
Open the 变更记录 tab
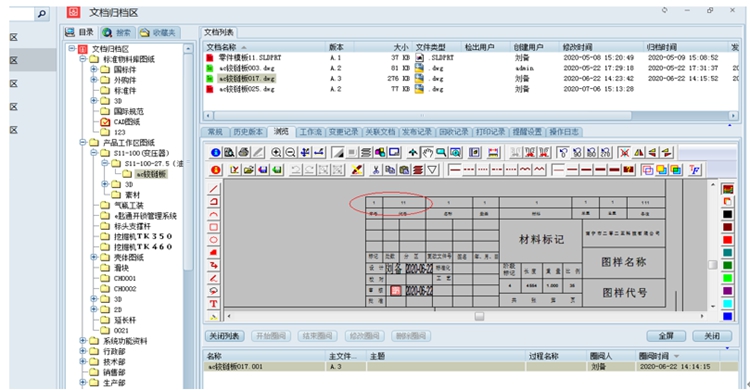pos(343,132)
